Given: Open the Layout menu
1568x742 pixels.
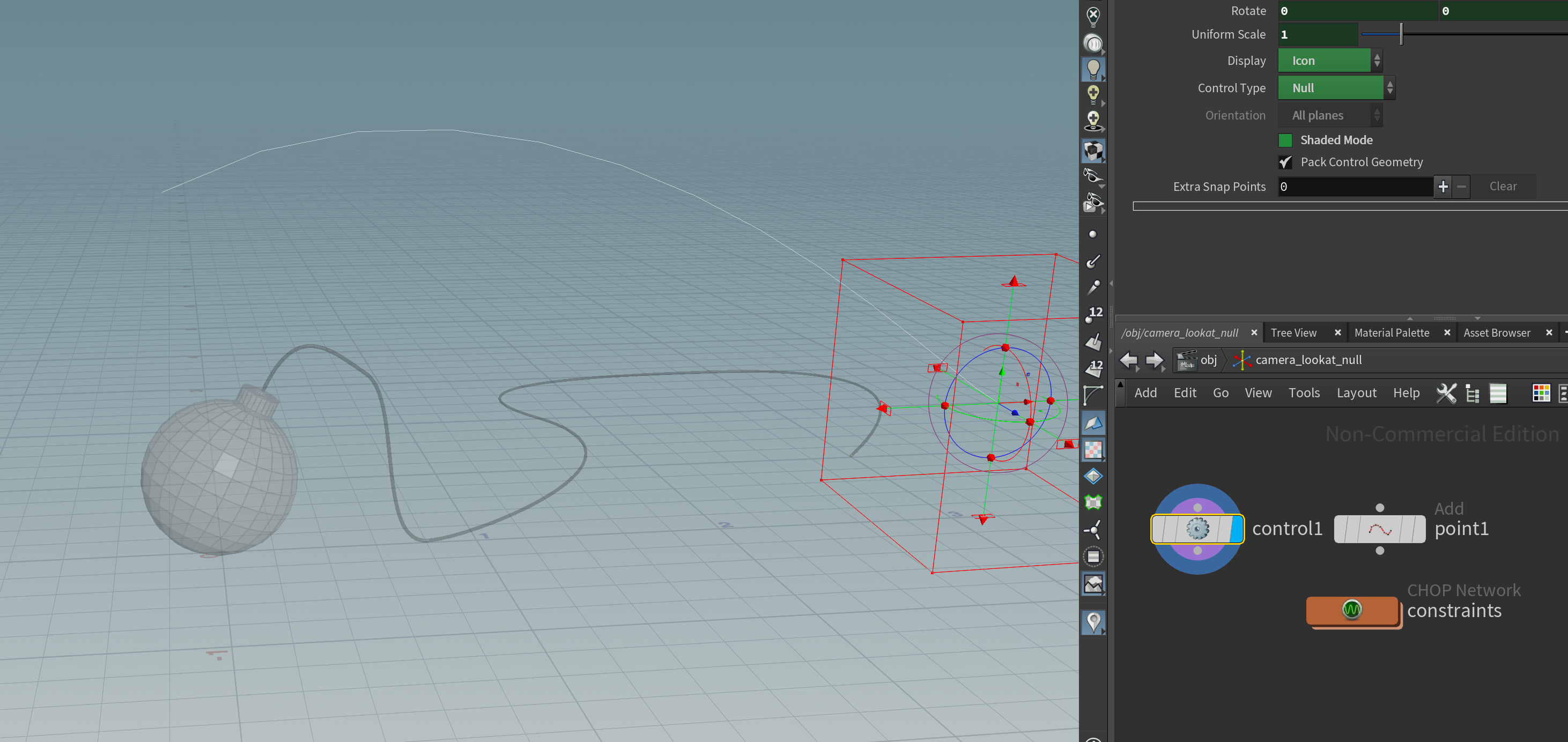Looking at the screenshot, I should (1356, 393).
